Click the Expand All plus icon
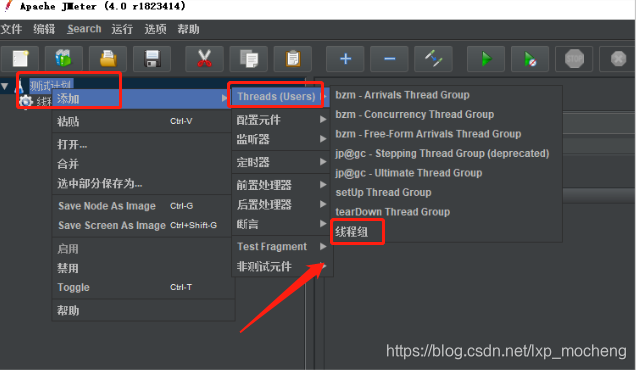The width and height of the screenshot is (636, 370). [x=345, y=59]
